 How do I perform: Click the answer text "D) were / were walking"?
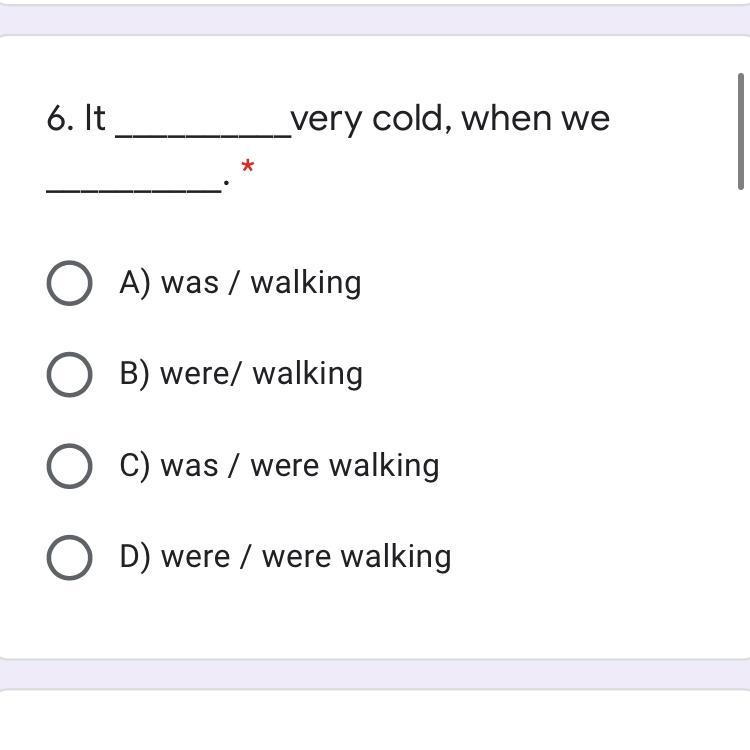[x=285, y=557]
